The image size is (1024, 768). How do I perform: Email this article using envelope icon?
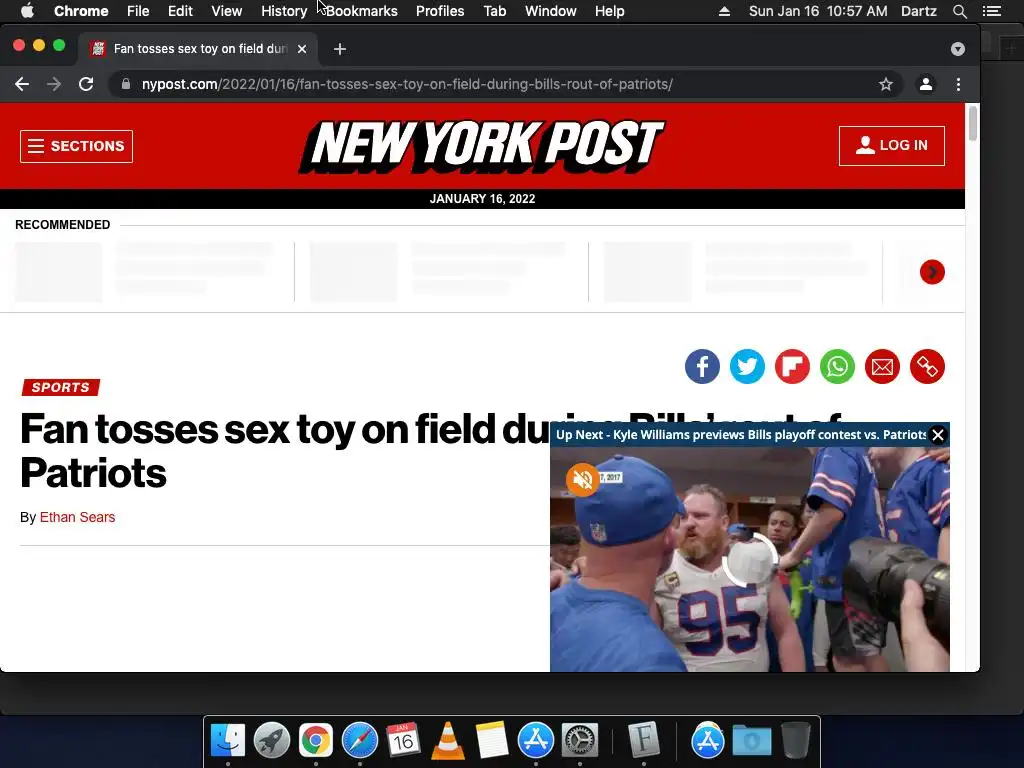tap(882, 366)
